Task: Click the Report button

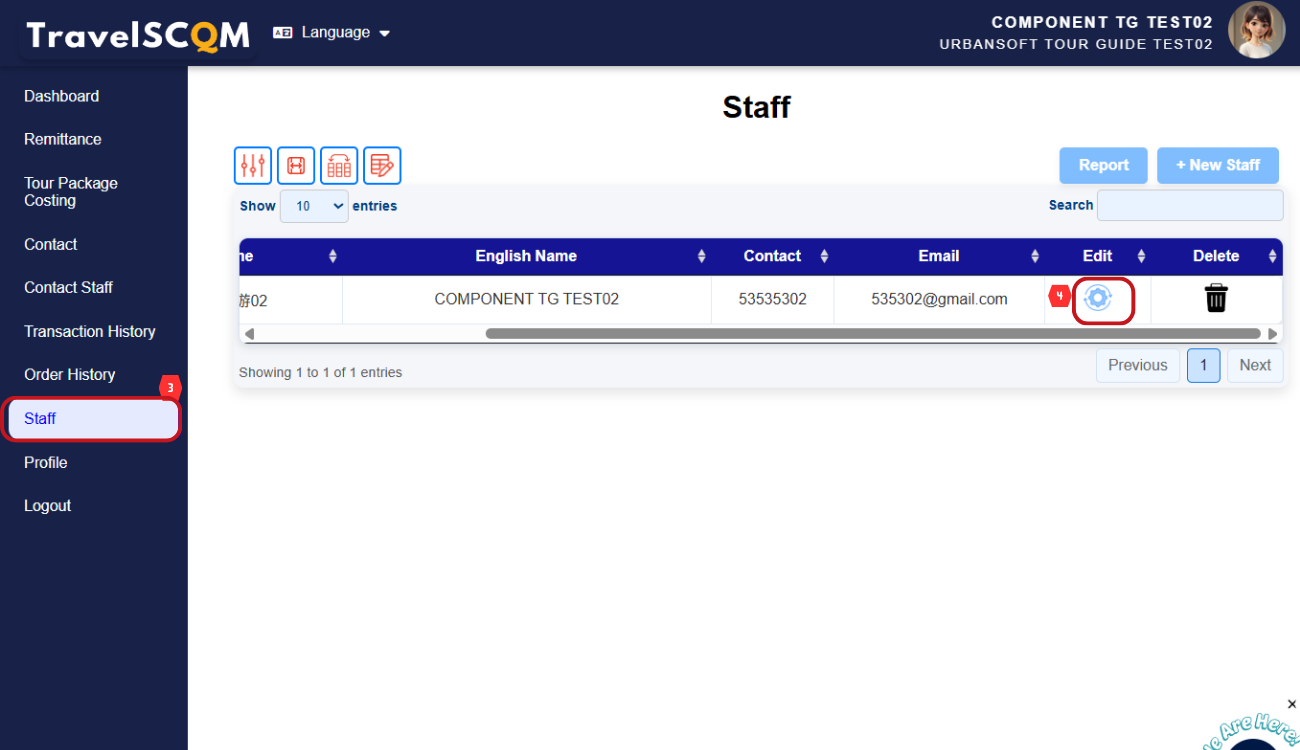Action: click(x=1103, y=165)
